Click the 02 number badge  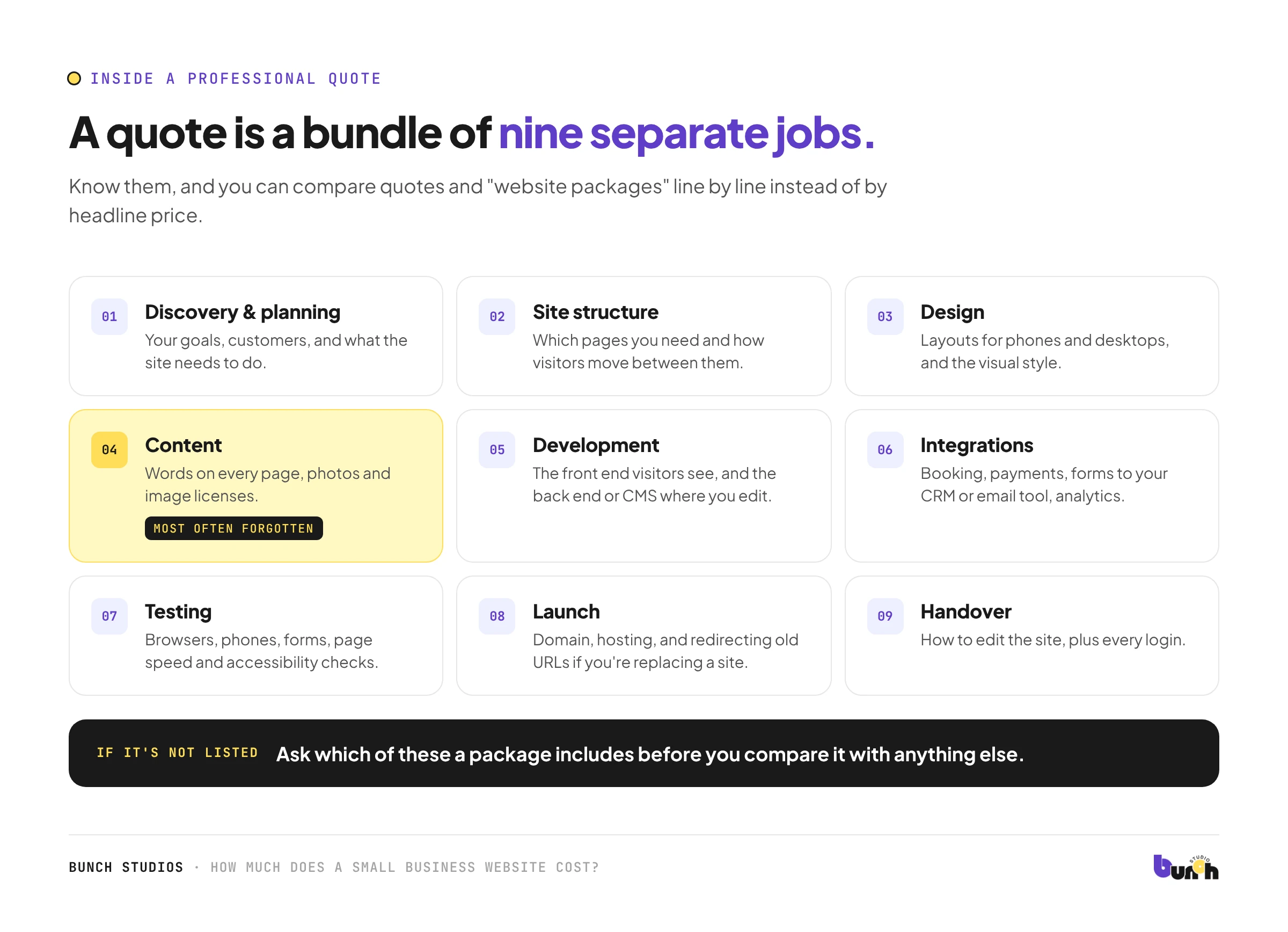pos(497,316)
